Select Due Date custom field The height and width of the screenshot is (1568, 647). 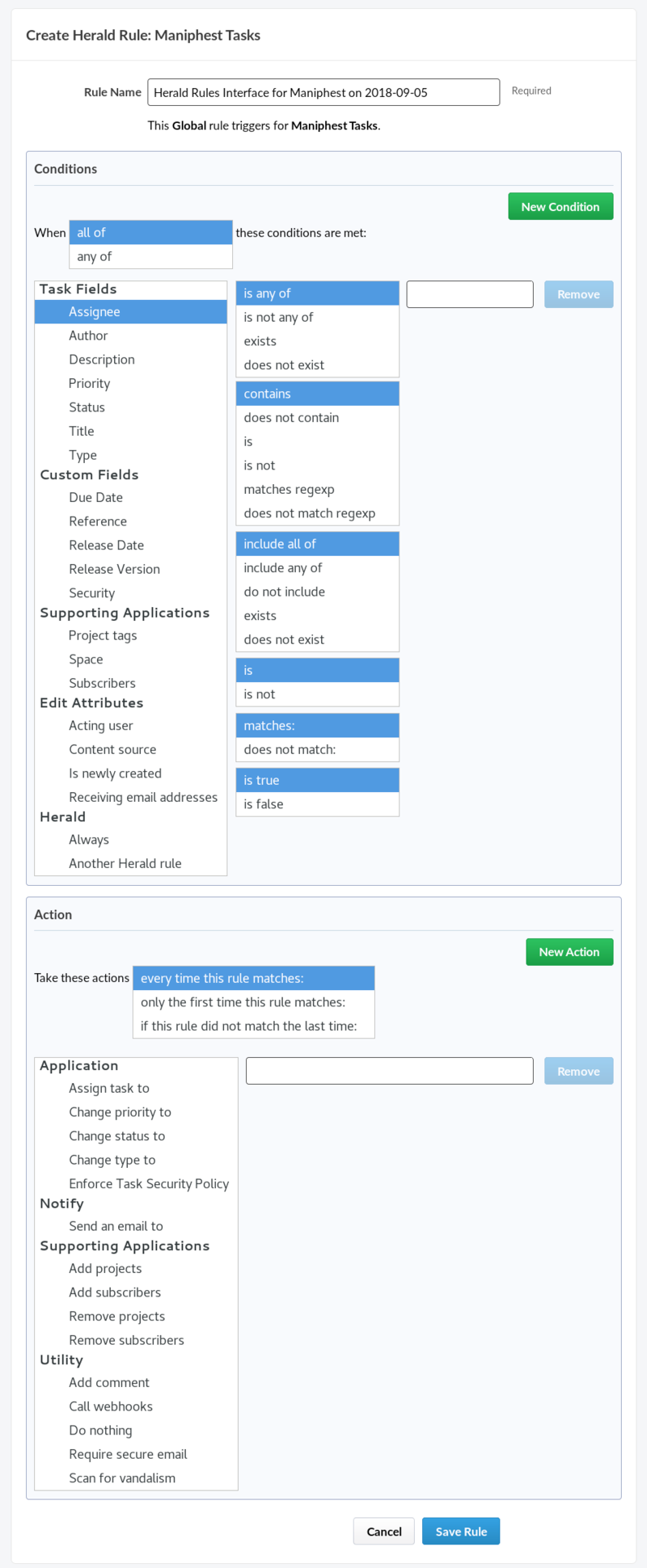pos(131,497)
